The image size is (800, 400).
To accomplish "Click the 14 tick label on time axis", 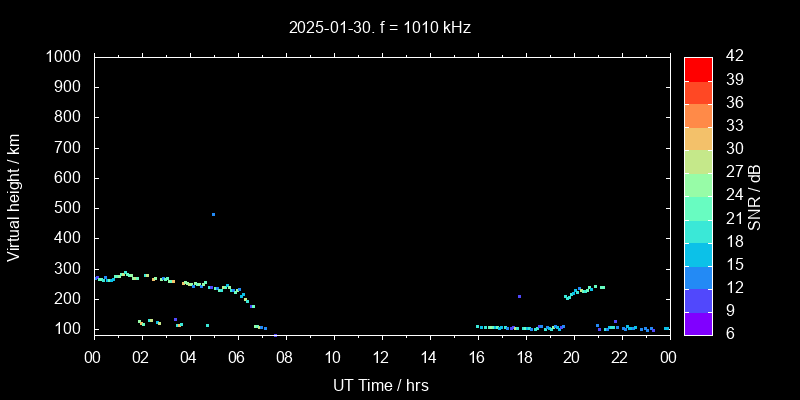I will [428, 357].
